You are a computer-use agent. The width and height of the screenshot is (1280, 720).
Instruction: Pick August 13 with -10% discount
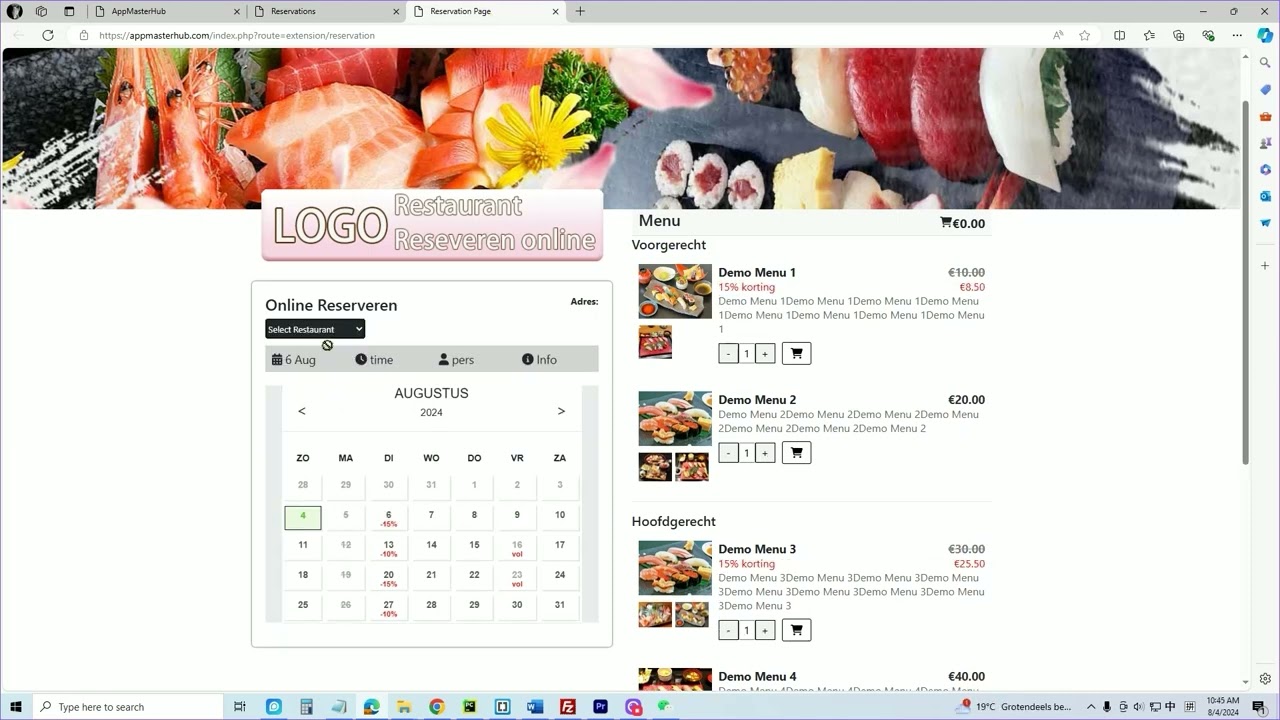pos(388,547)
